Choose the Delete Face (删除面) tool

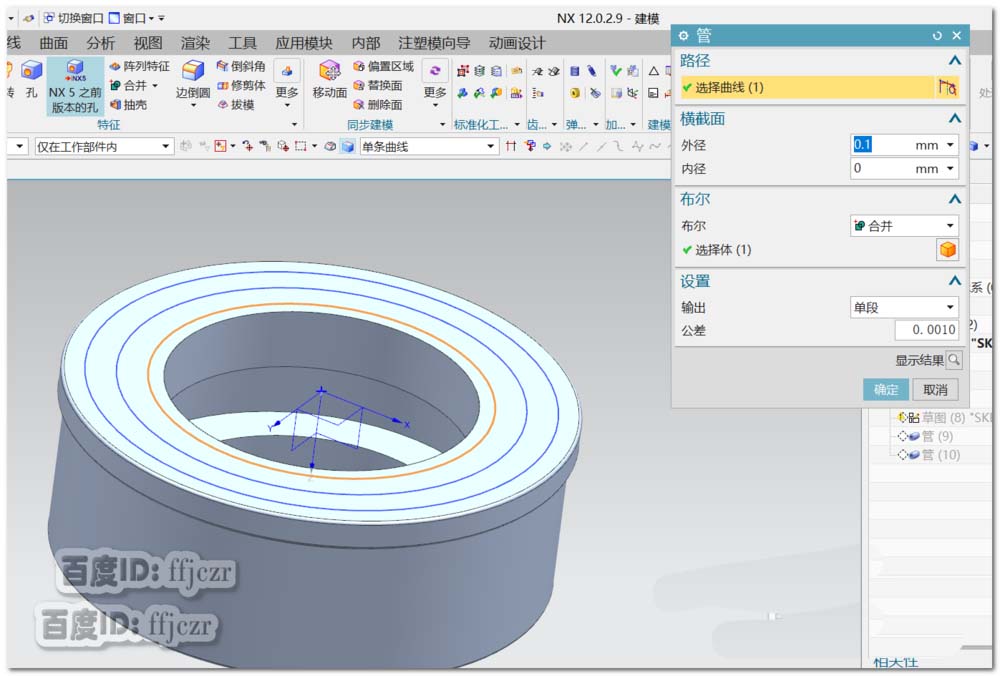coord(378,105)
